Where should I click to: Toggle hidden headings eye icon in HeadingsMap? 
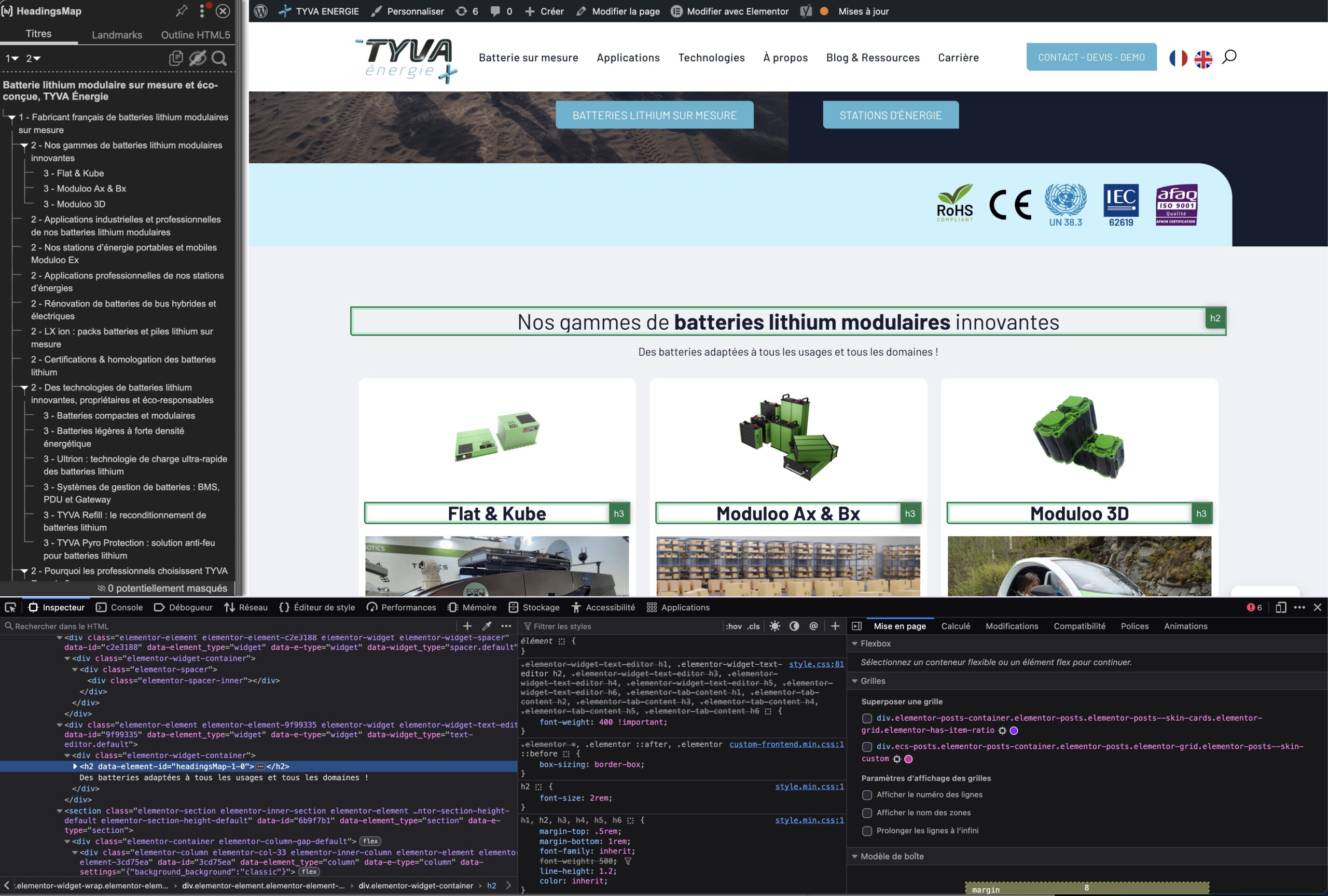(x=198, y=58)
